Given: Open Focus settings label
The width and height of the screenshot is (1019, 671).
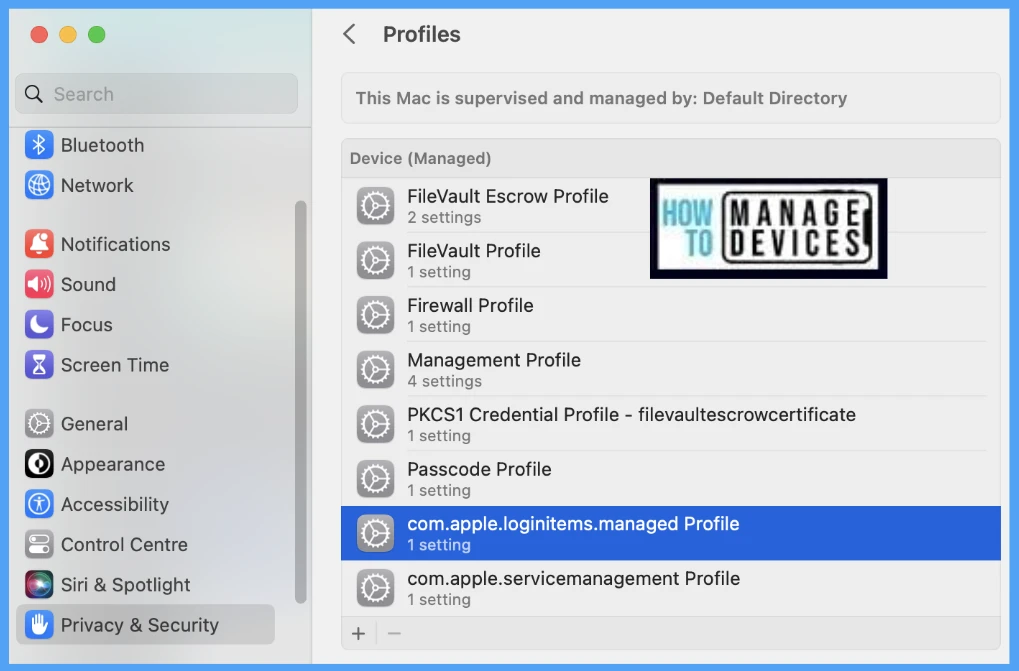Looking at the screenshot, I should (86, 325).
